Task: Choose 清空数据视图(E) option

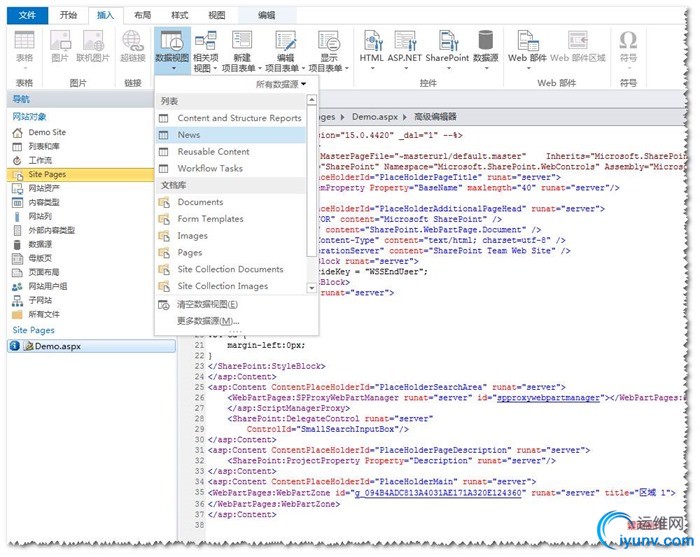Action: (x=237, y=305)
